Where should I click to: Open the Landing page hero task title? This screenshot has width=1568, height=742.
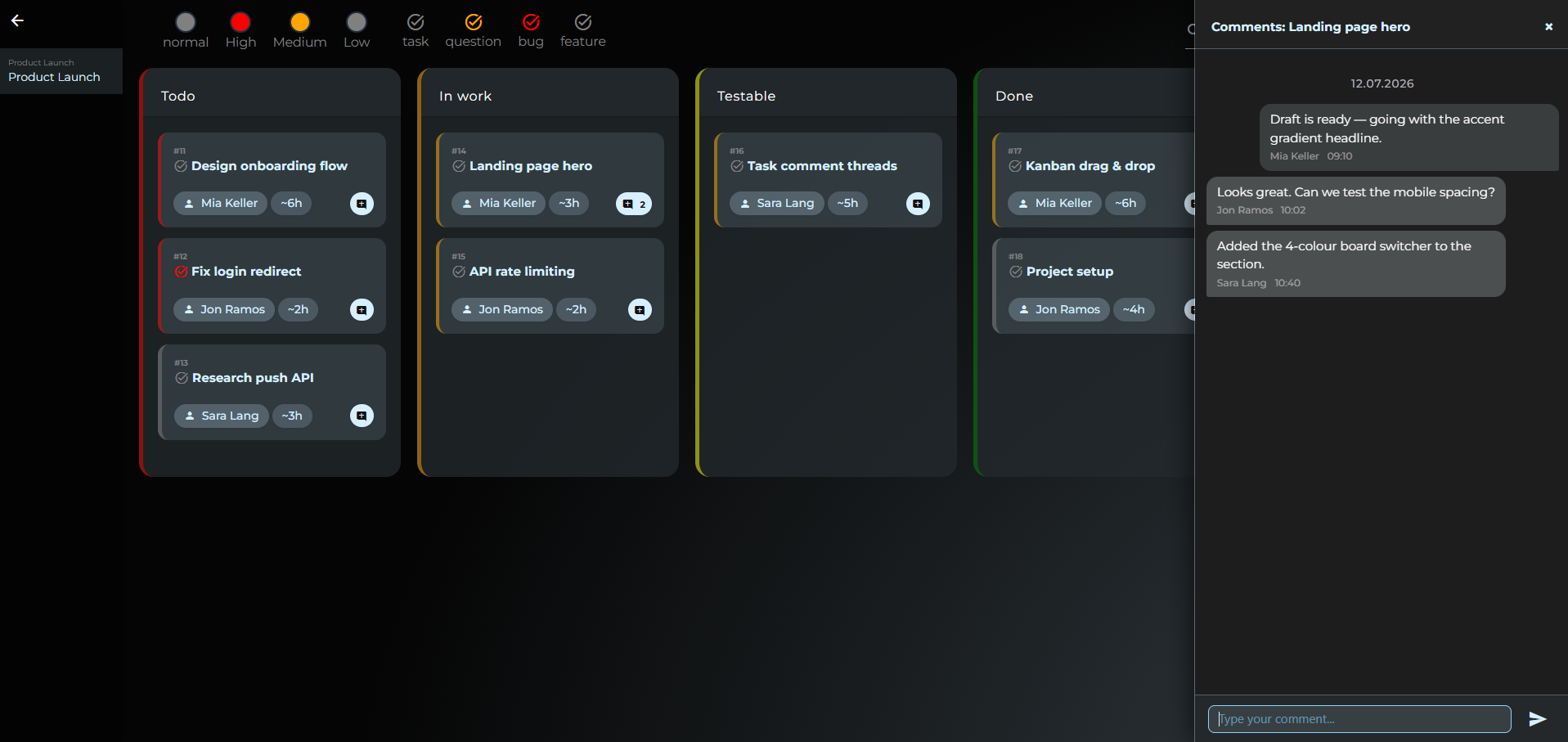coord(531,166)
